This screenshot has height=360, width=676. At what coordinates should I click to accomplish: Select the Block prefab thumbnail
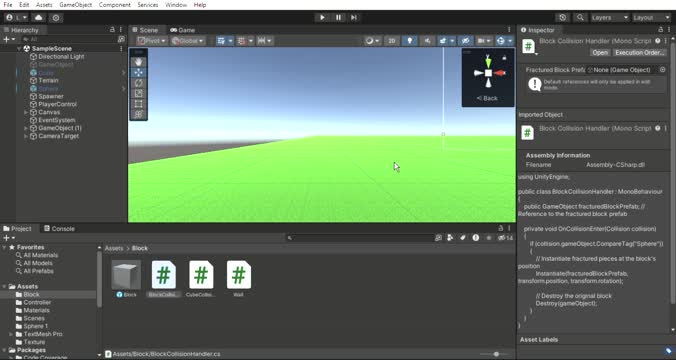(126, 275)
